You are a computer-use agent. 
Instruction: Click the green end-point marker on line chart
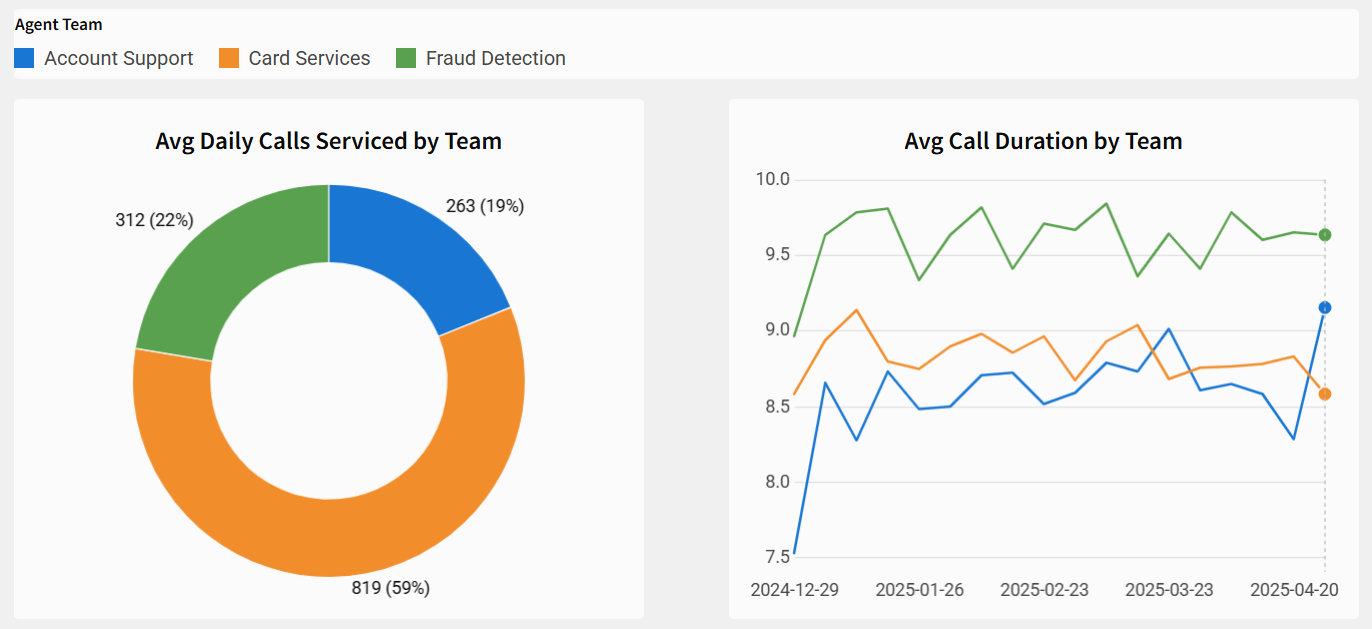(1325, 235)
